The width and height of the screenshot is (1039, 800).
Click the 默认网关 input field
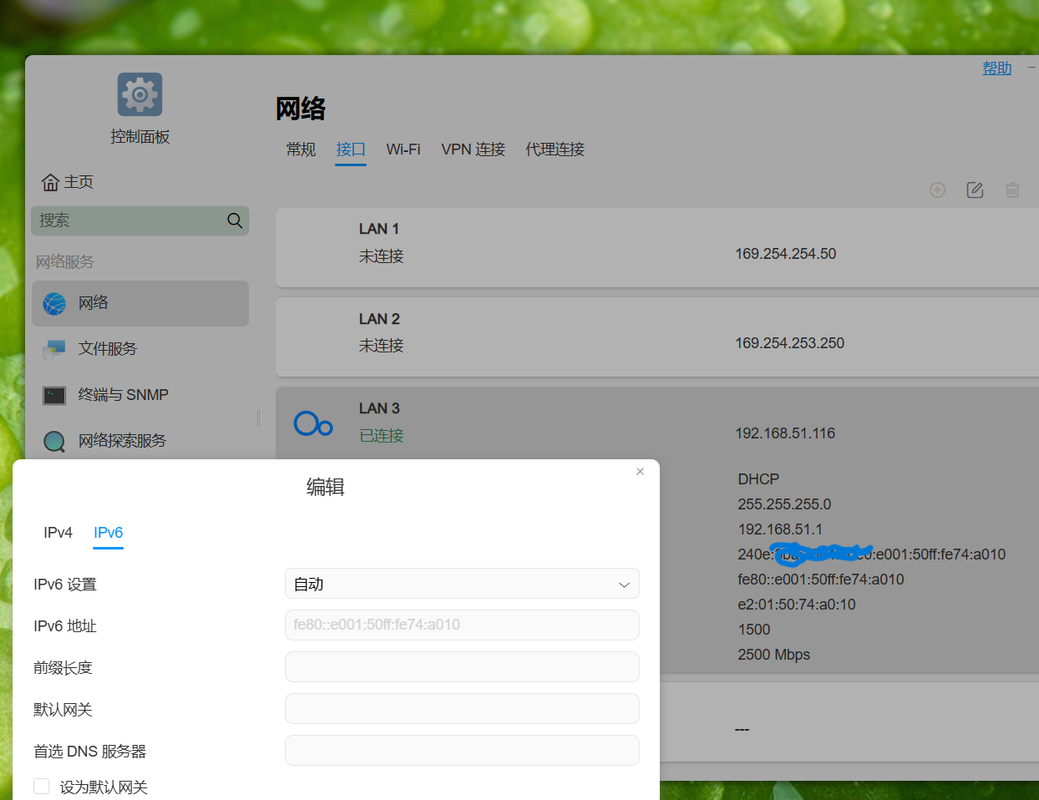click(x=462, y=709)
